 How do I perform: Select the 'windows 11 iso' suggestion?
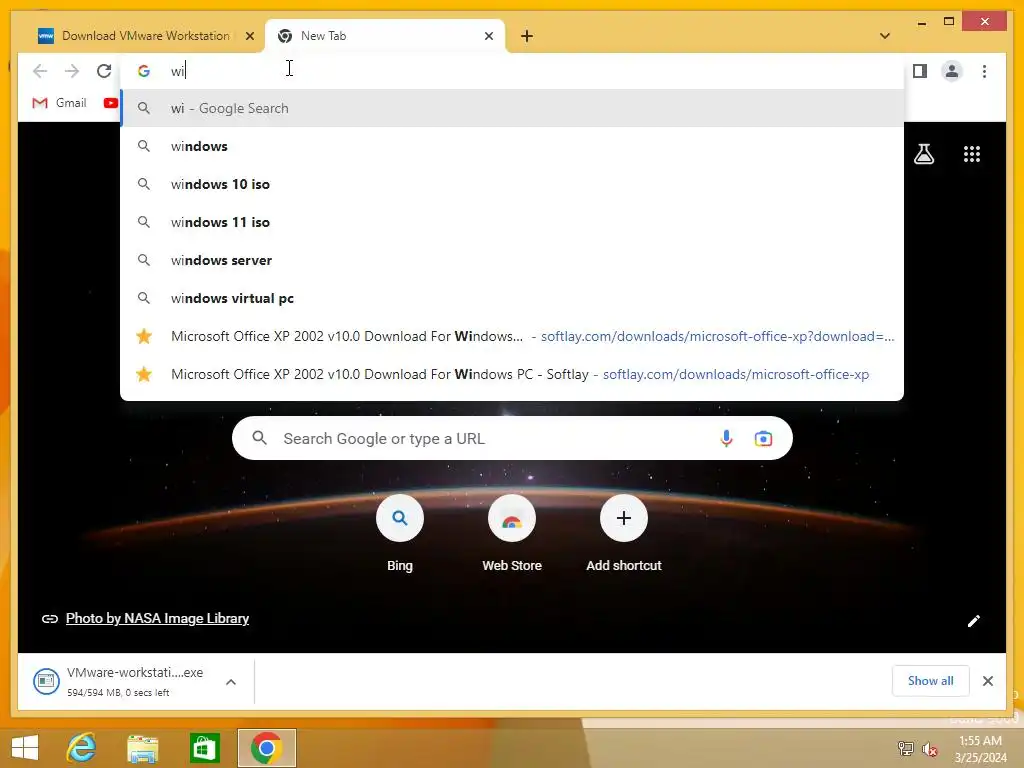512,222
